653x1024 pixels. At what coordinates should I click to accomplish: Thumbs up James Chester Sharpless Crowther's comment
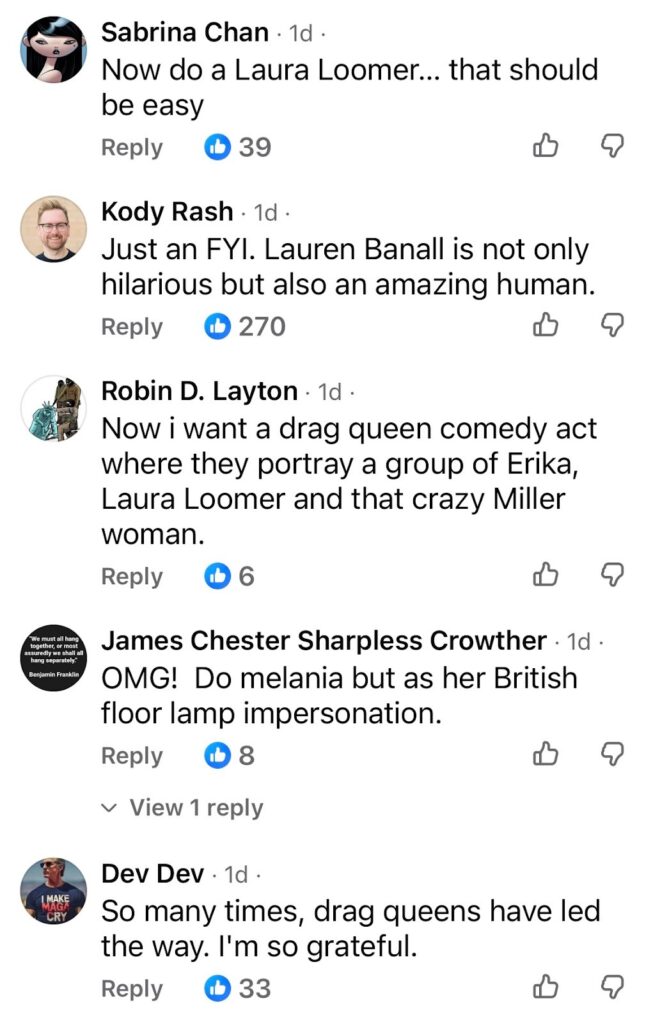(x=545, y=755)
